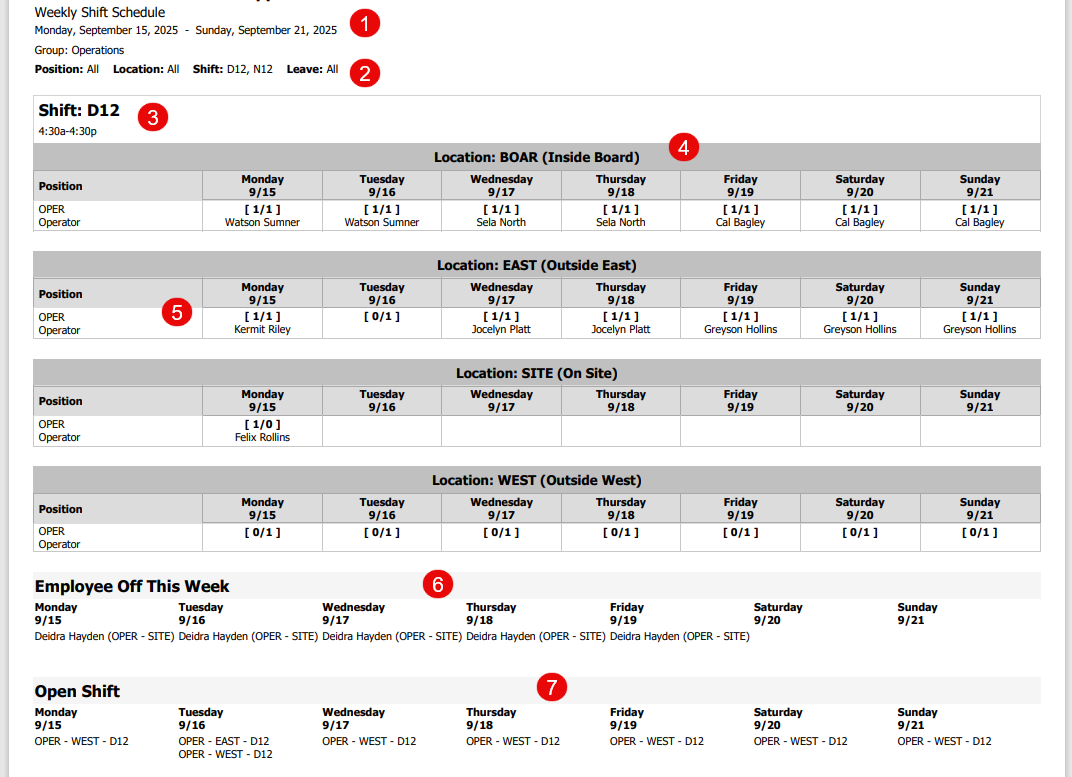Click the "Leave: All" filter text

point(312,69)
